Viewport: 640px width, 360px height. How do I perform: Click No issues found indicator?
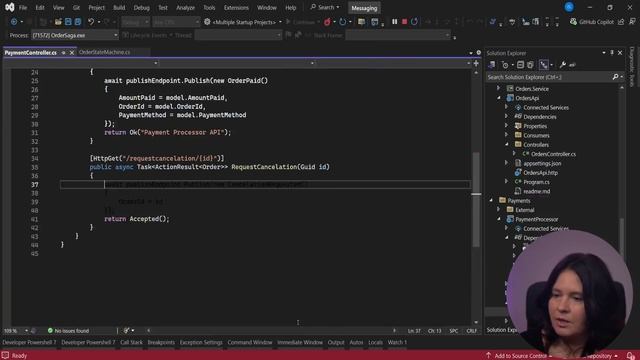point(68,331)
